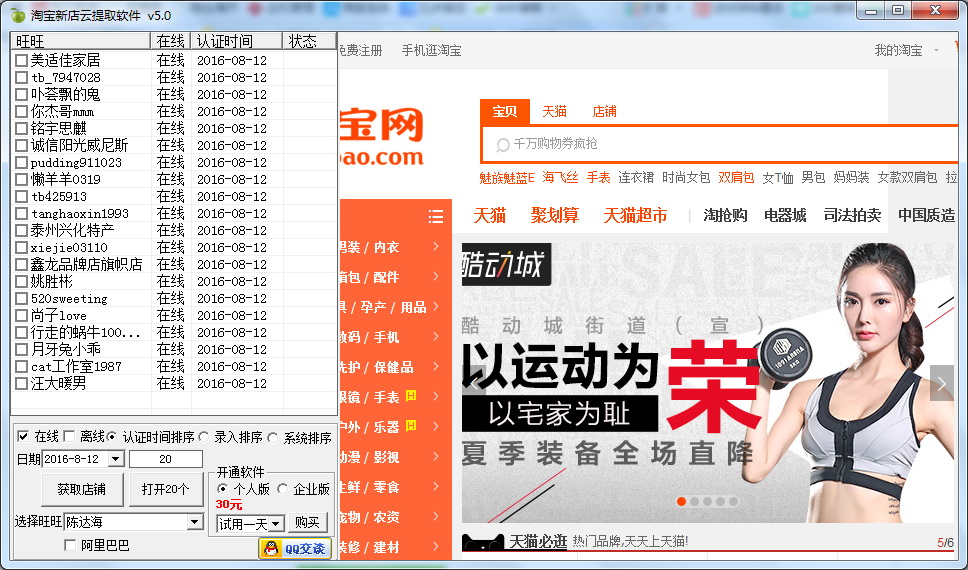968x570 pixels.
Task: Open 电器城 in the navigation bar
Action: [785, 216]
